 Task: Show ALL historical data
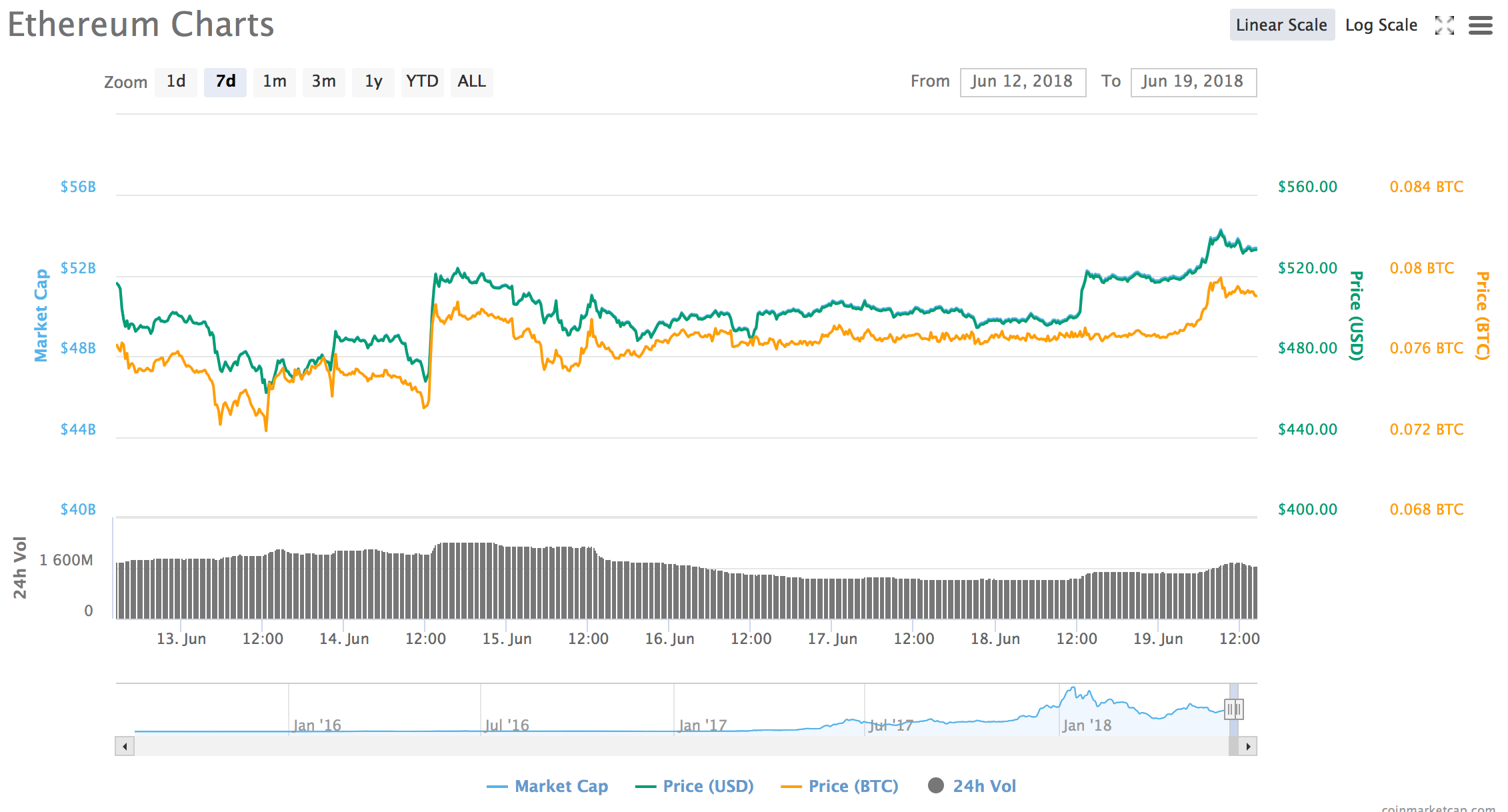[471, 82]
